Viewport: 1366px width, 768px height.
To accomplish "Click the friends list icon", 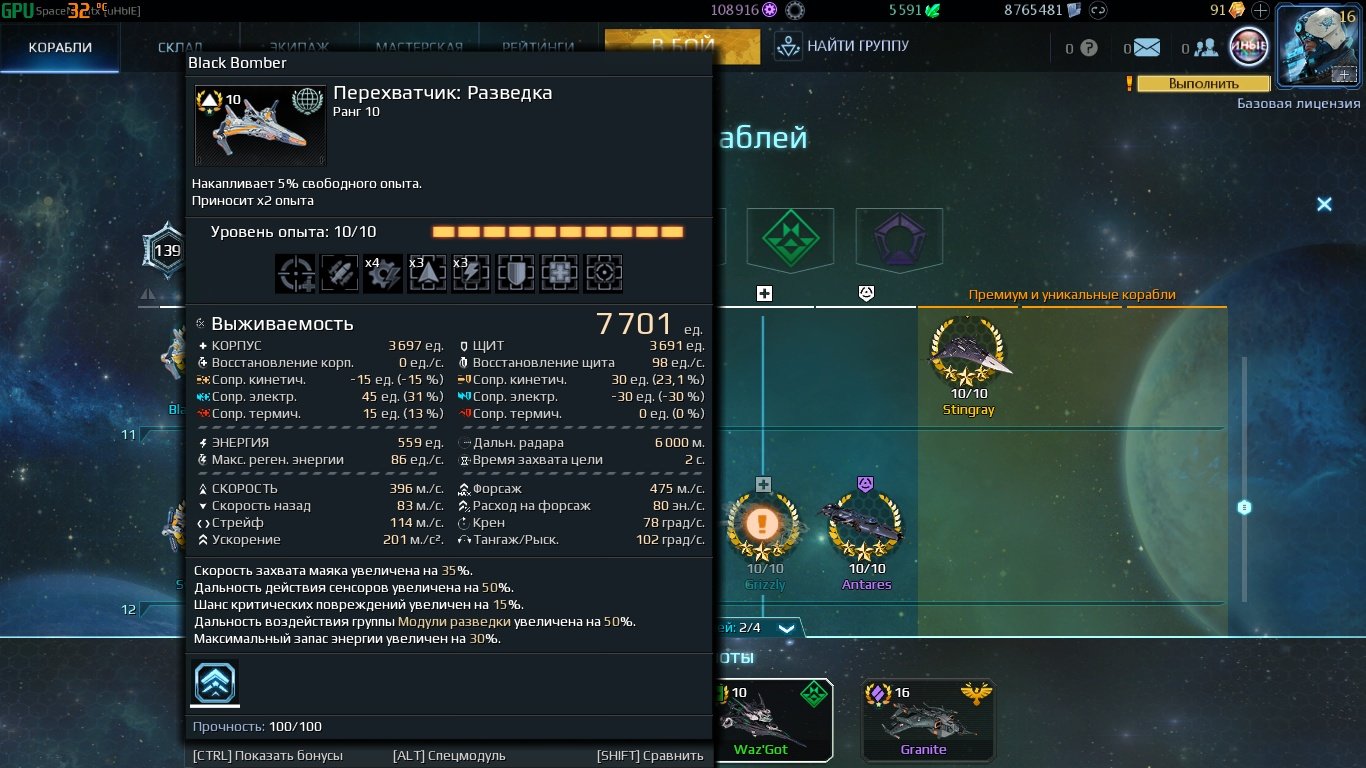I will pos(1205,47).
